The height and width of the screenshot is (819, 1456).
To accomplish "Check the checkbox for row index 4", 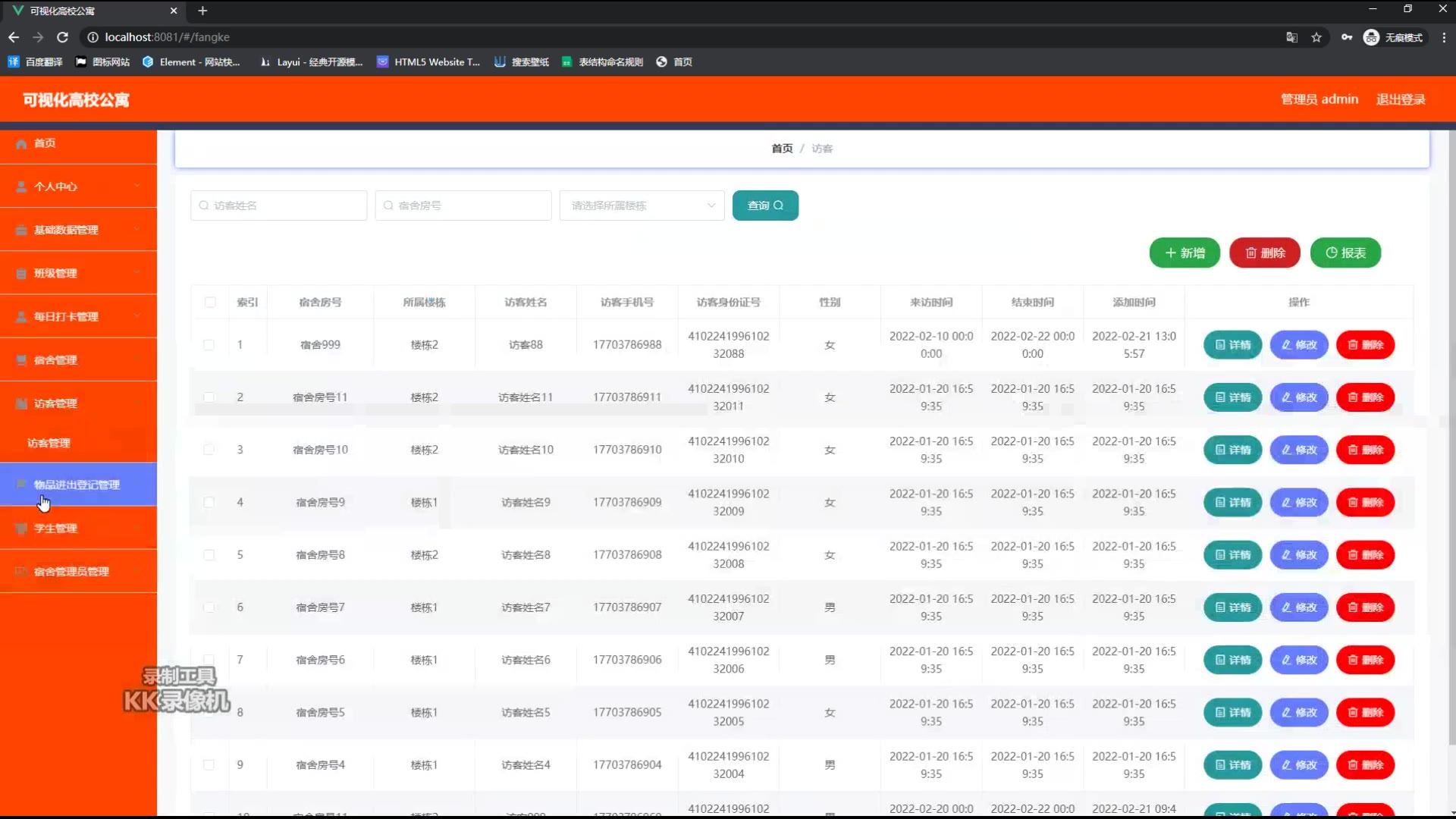I will (x=209, y=502).
